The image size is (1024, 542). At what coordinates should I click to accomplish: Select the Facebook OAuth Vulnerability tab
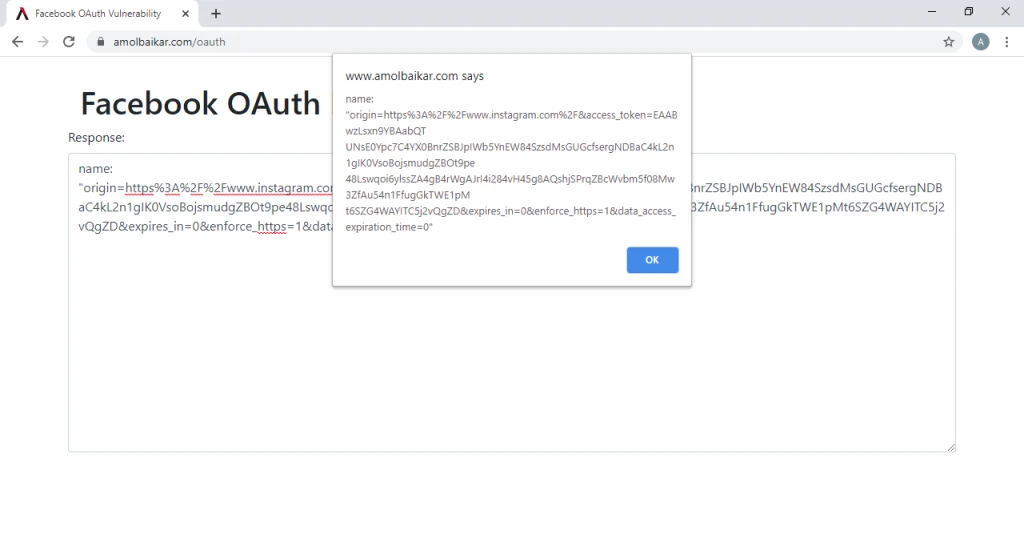pyautogui.click(x=97, y=14)
